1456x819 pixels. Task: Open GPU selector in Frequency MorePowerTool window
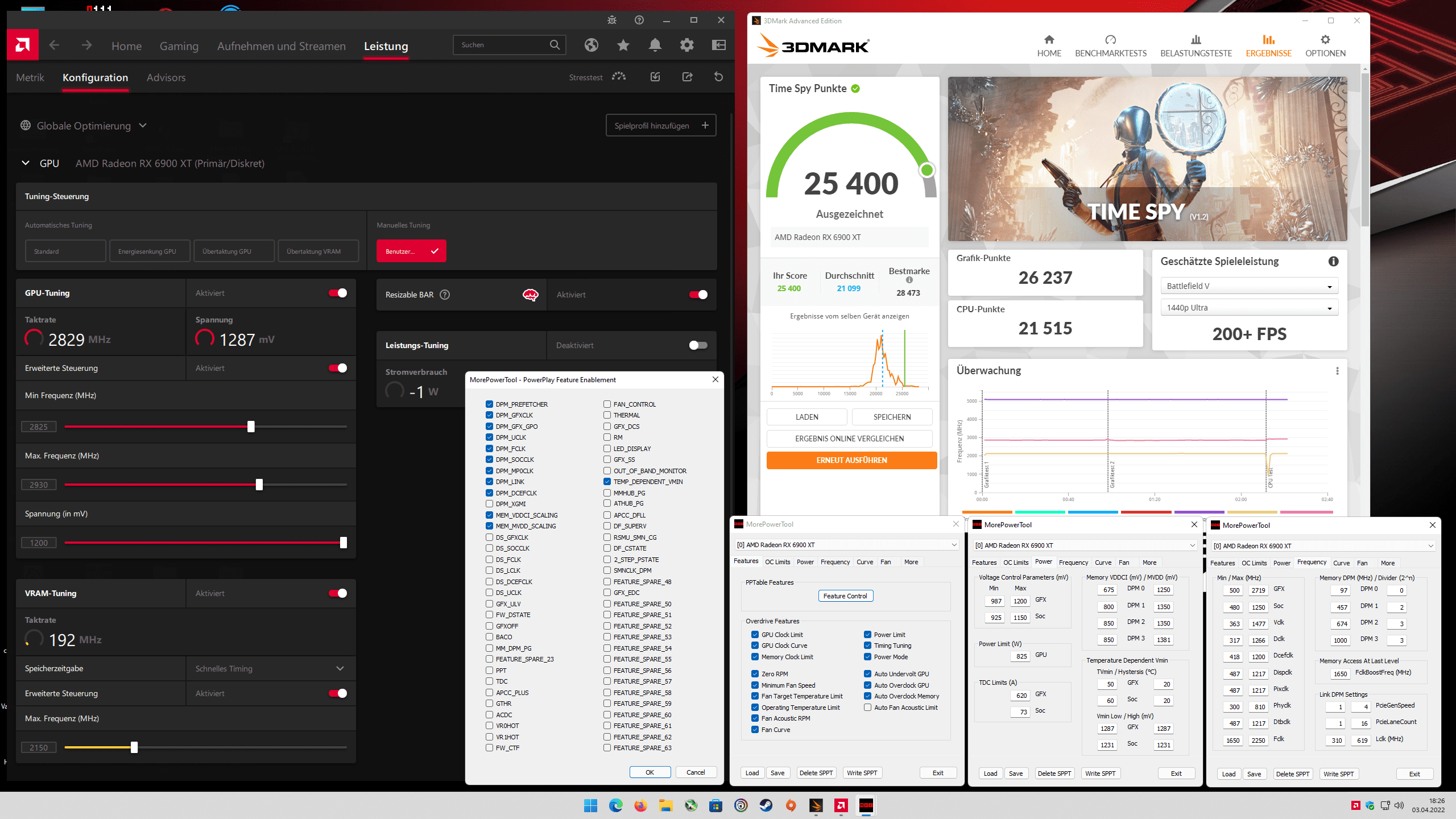click(x=1323, y=546)
